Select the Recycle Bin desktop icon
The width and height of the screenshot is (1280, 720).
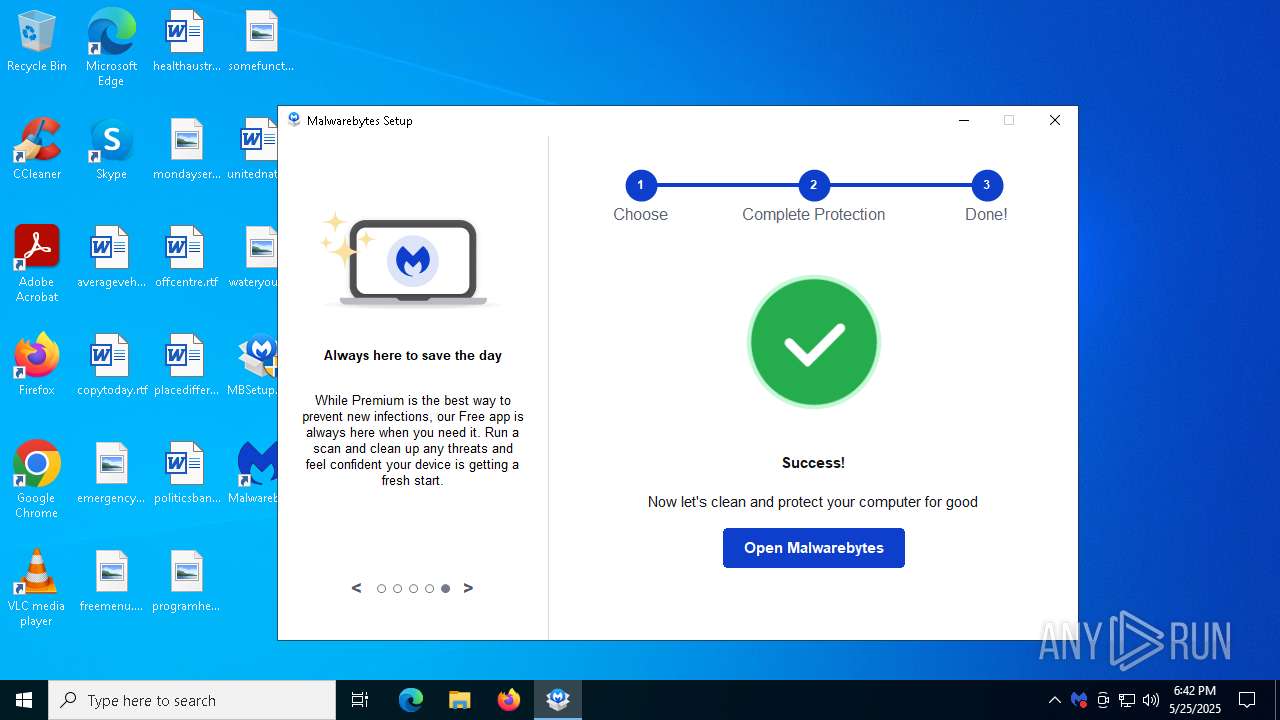pyautogui.click(x=37, y=42)
